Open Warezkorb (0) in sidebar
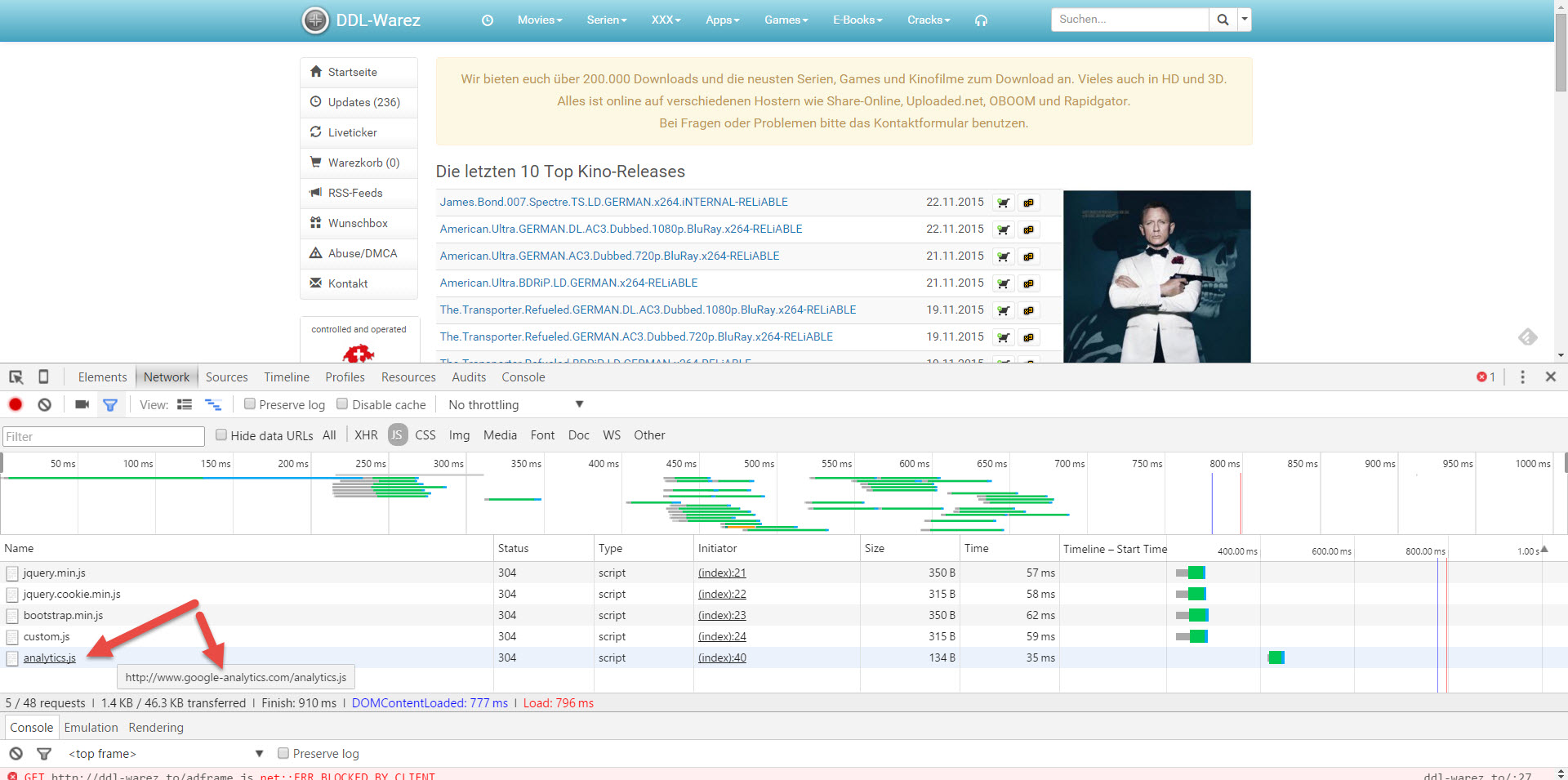 tap(359, 163)
